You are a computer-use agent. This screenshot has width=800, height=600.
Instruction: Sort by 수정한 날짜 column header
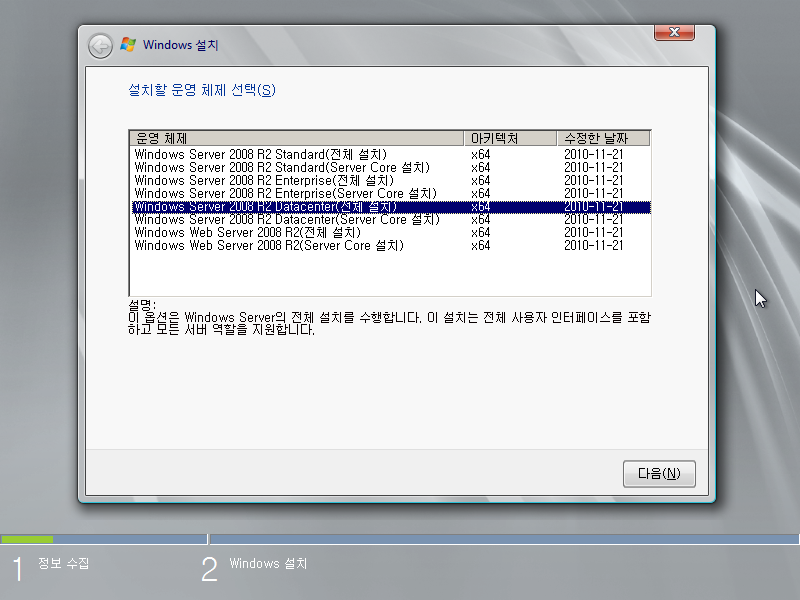click(x=604, y=138)
